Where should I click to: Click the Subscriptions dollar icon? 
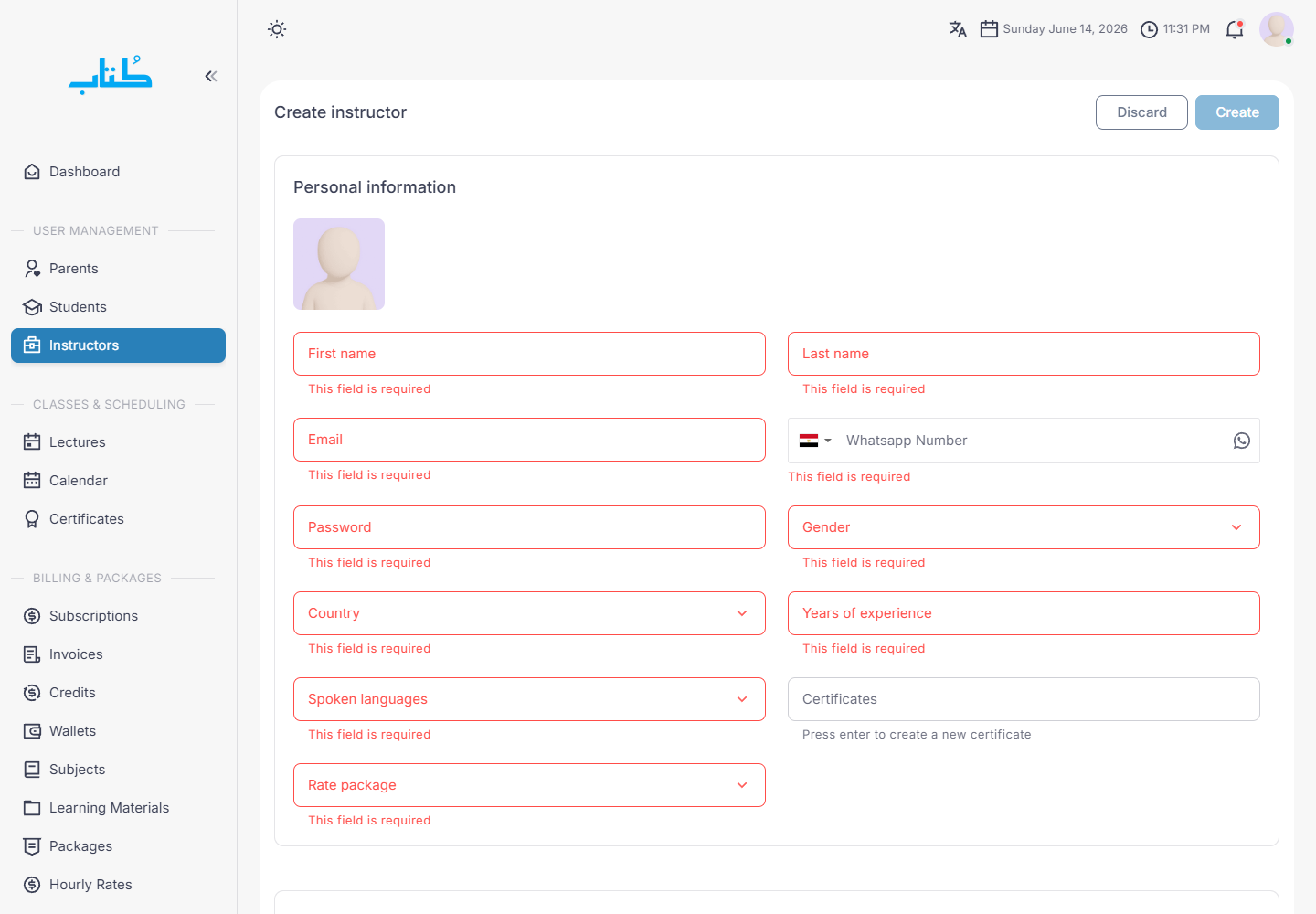32,616
